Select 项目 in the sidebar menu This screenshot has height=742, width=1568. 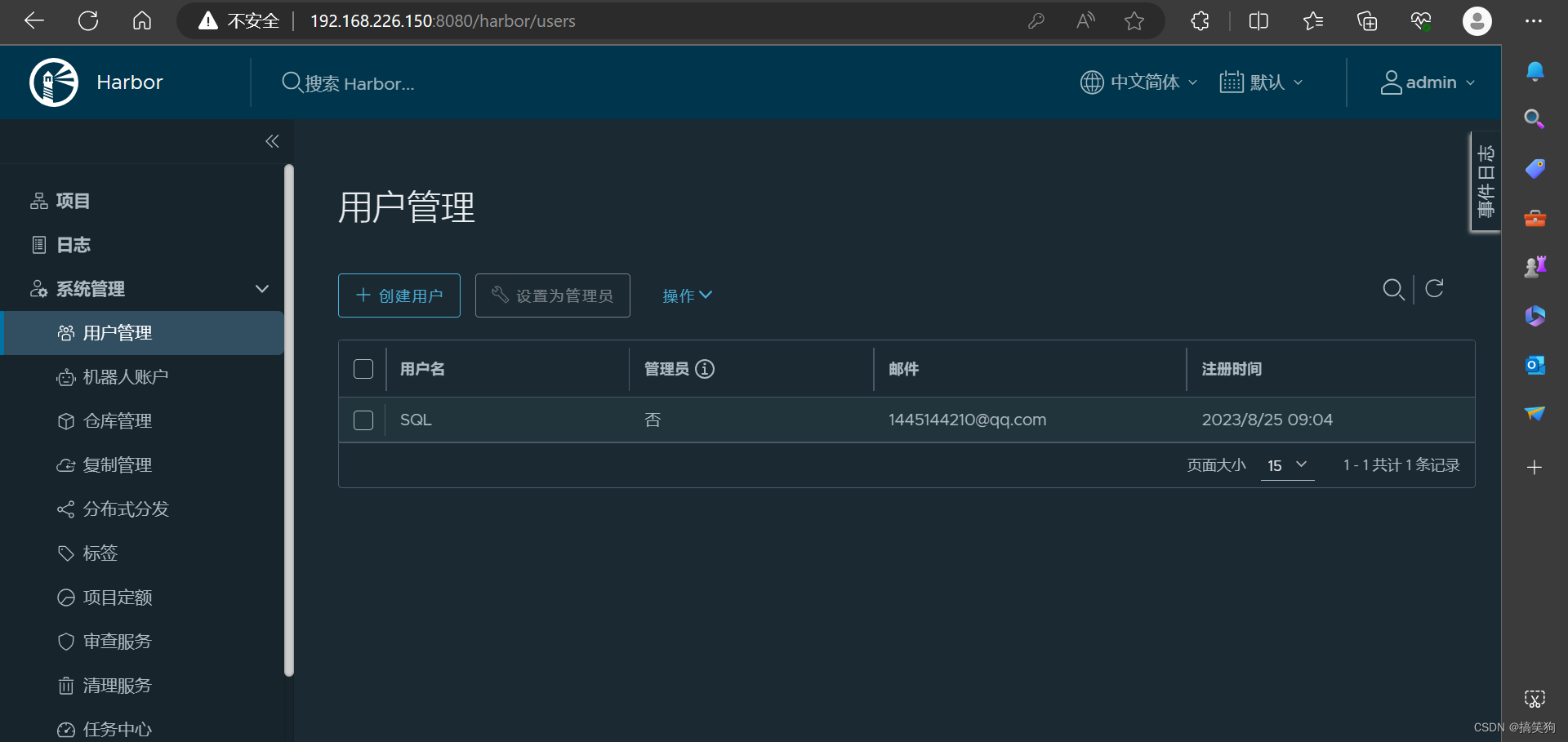click(72, 201)
